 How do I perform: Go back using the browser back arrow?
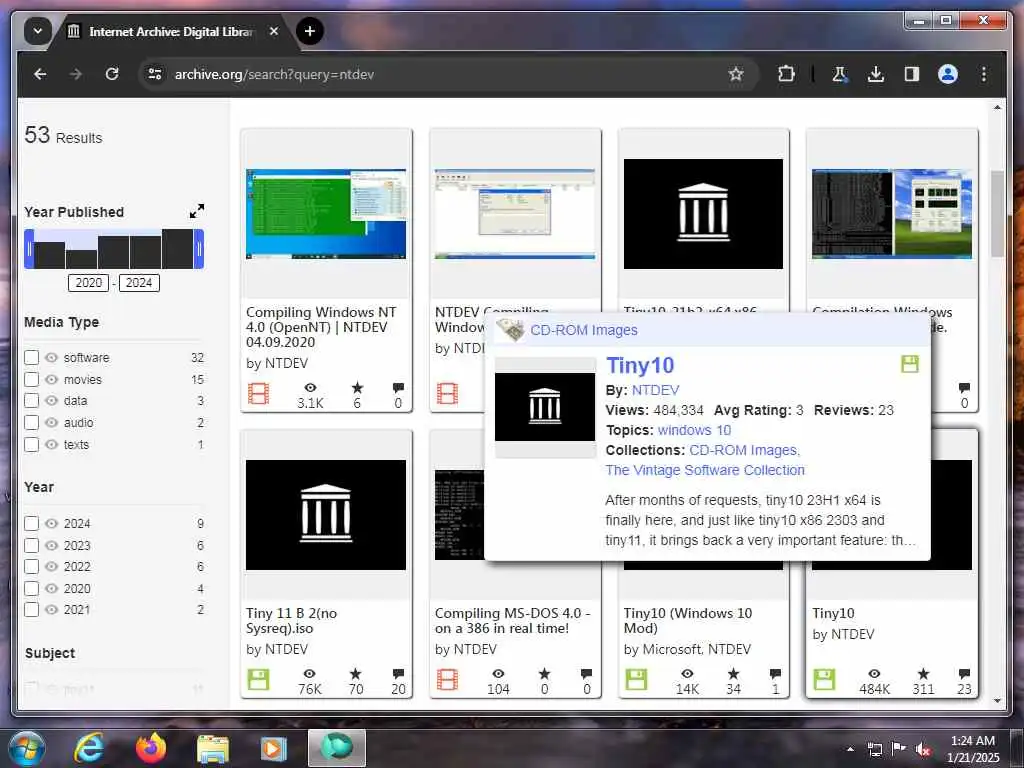pyautogui.click(x=40, y=74)
